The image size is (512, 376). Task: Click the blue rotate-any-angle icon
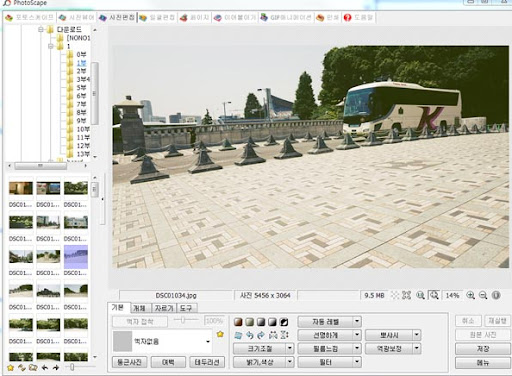tap(238, 335)
